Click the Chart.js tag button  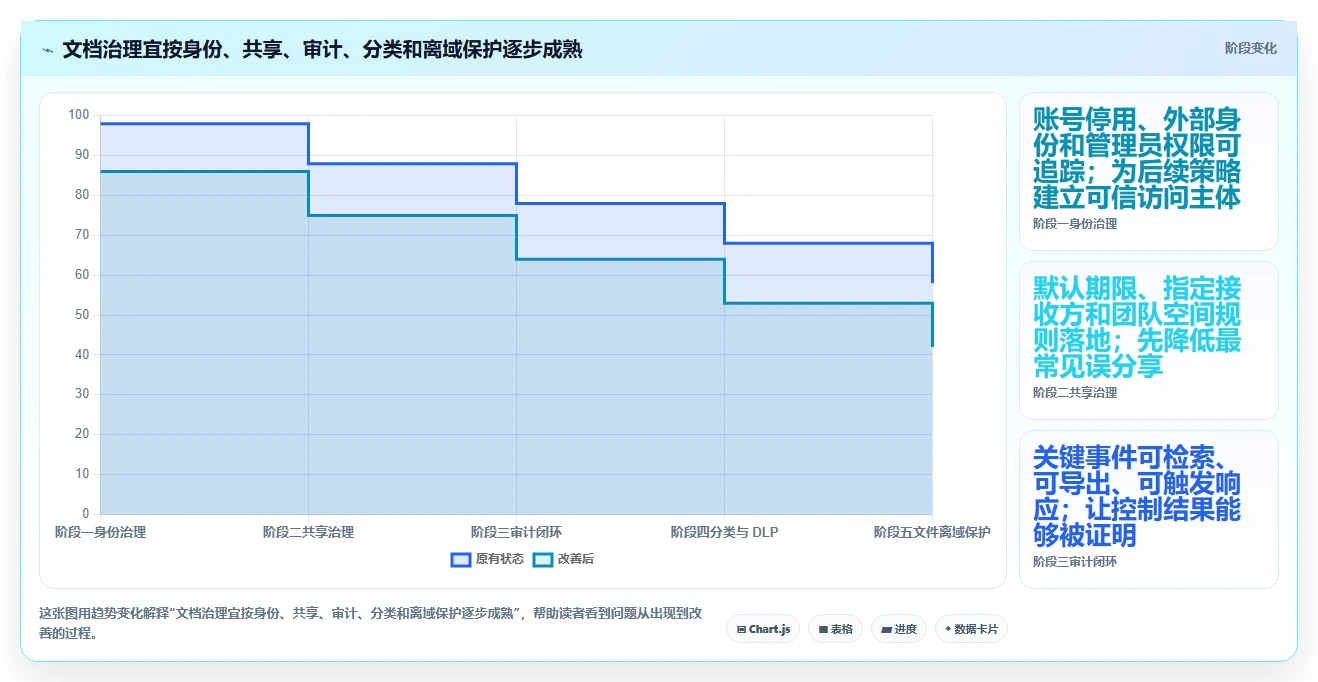click(x=762, y=629)
